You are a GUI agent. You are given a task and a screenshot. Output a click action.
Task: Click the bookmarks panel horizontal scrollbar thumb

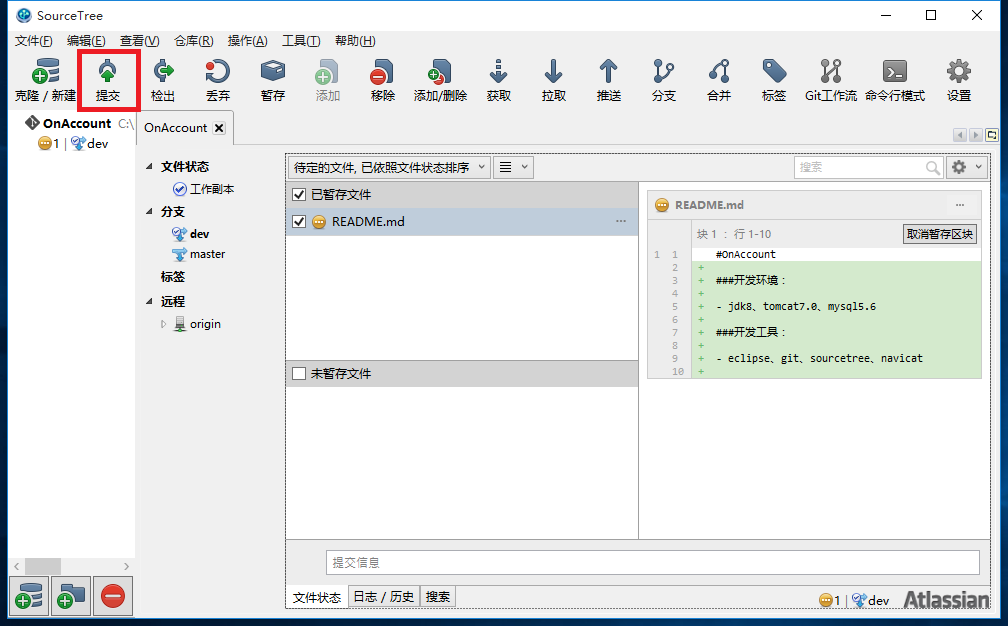coord(42,566)
